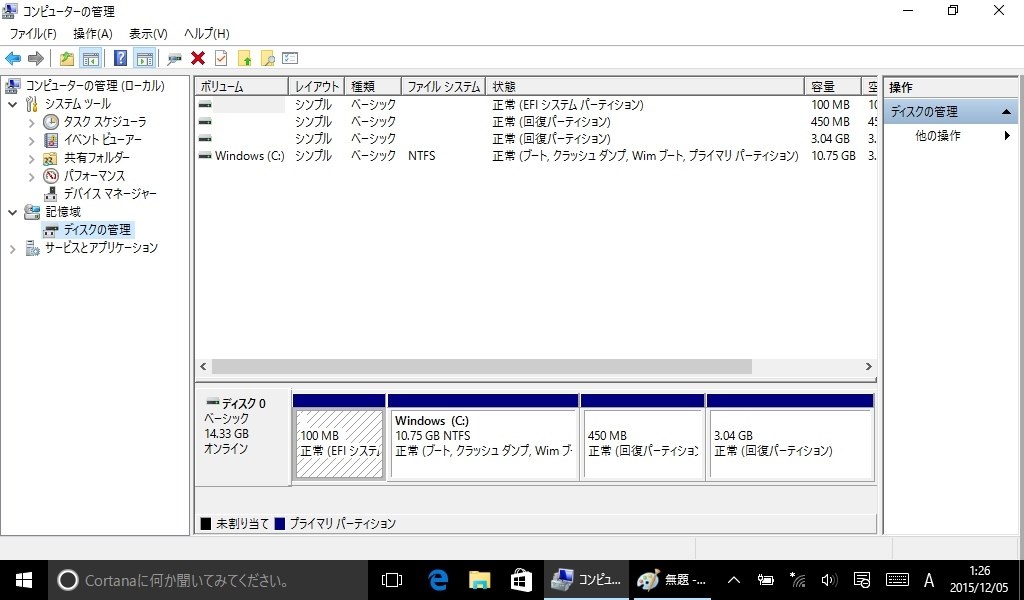Open デバイス マネージャー in the tree

pos(110,194)
